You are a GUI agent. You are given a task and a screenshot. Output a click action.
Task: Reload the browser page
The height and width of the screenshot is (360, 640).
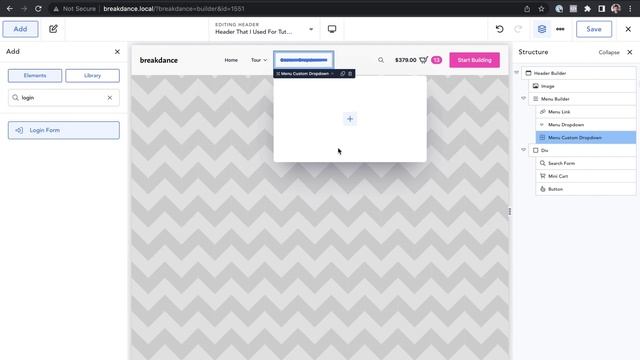[x=38, y=9]
